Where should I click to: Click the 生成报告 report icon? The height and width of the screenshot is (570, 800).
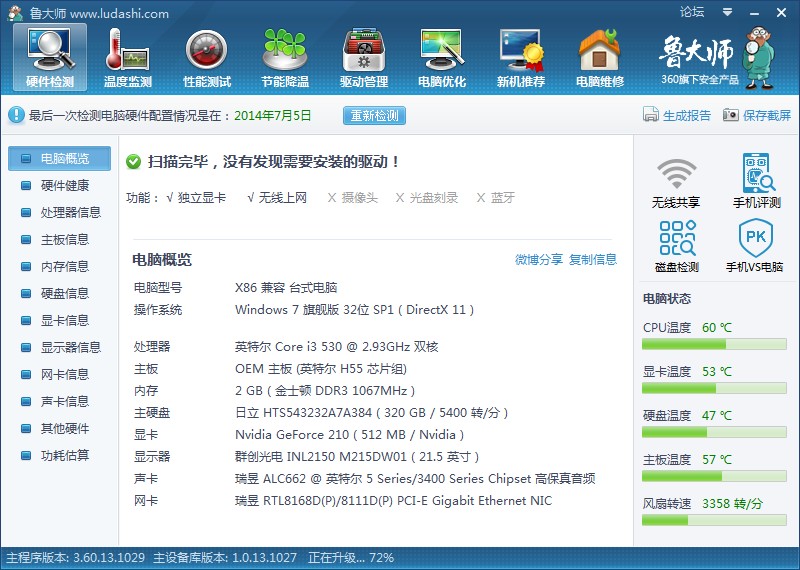click(x=651, y=115)
